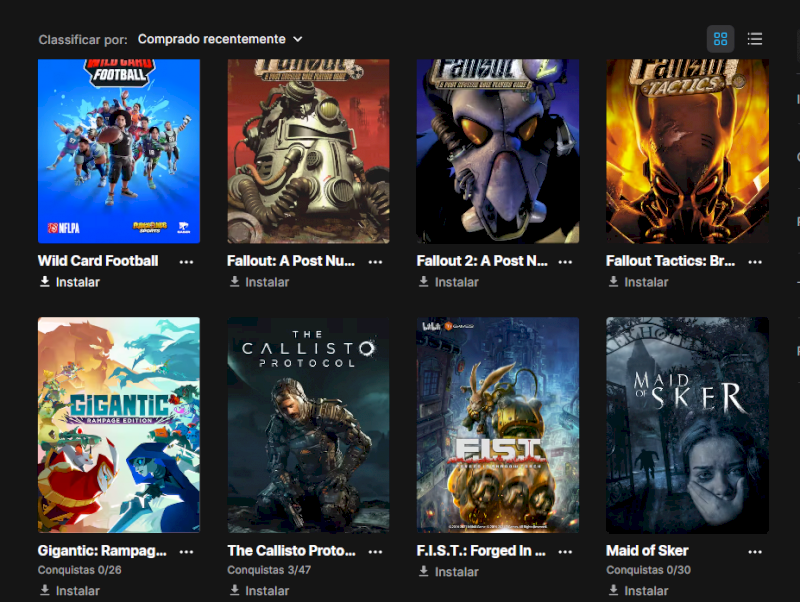Open The Callisto Protocol cover thumbnail
This screenshot has width=800, height=602.
[308, 425]
